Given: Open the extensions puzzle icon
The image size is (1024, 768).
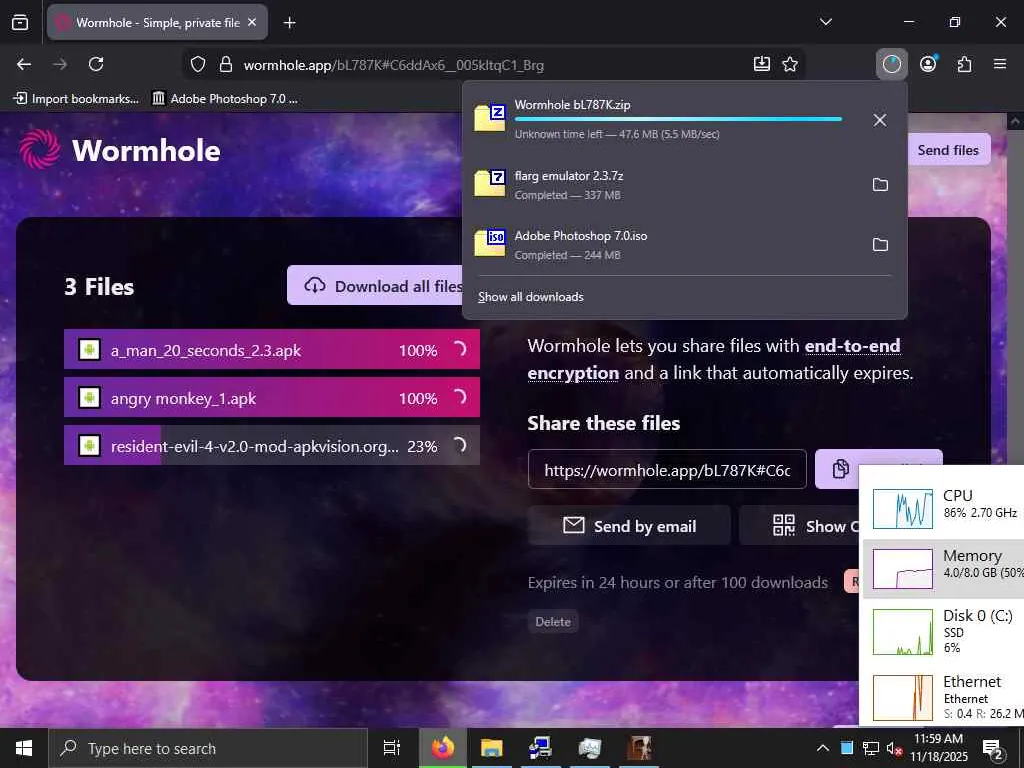Looking at the screenshot, I should coord(965,64).
